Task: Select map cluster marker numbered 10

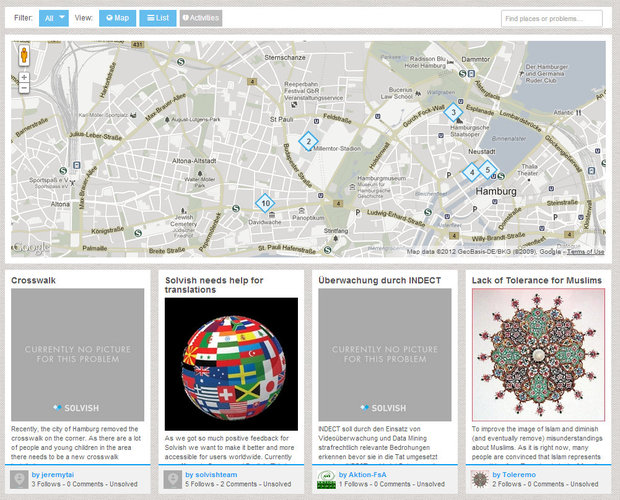Action: (x=264, y=203)
